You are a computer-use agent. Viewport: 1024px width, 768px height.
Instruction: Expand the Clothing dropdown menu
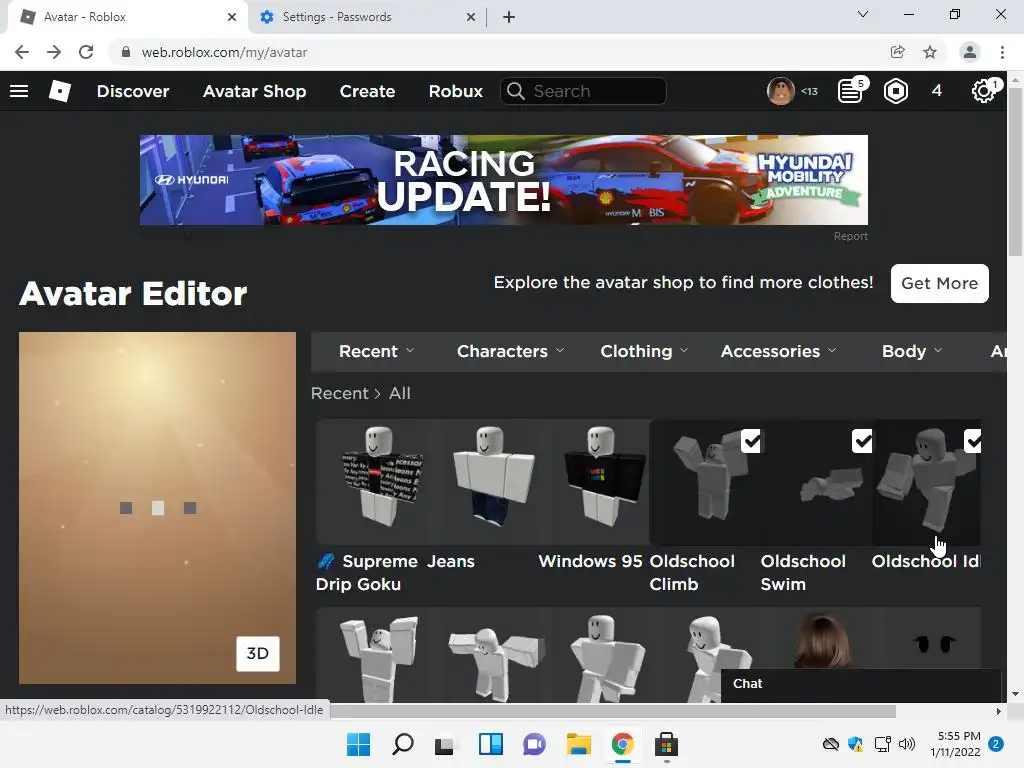point(645,351)
